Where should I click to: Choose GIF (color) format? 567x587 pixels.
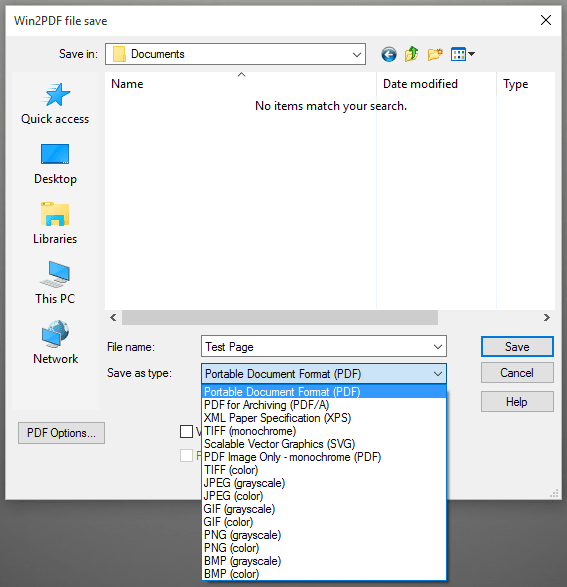point(324,522)
